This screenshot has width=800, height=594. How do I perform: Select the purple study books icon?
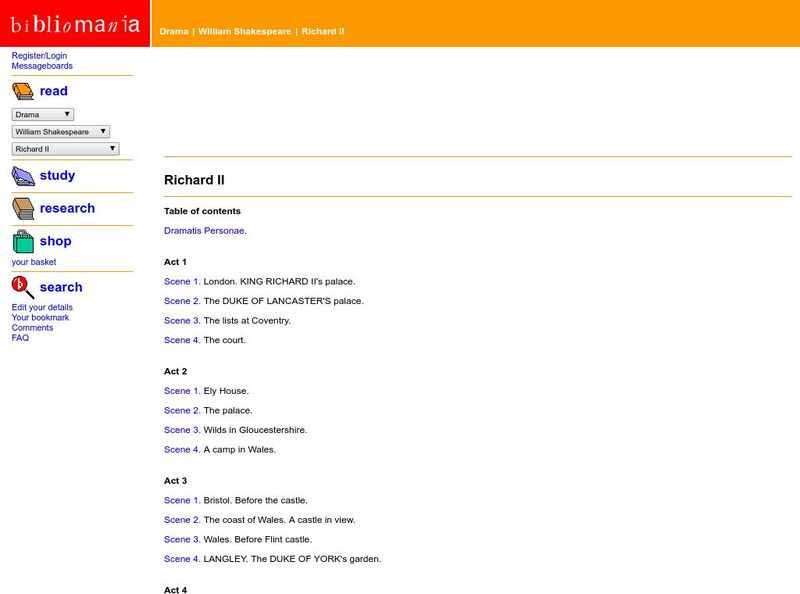22,175
